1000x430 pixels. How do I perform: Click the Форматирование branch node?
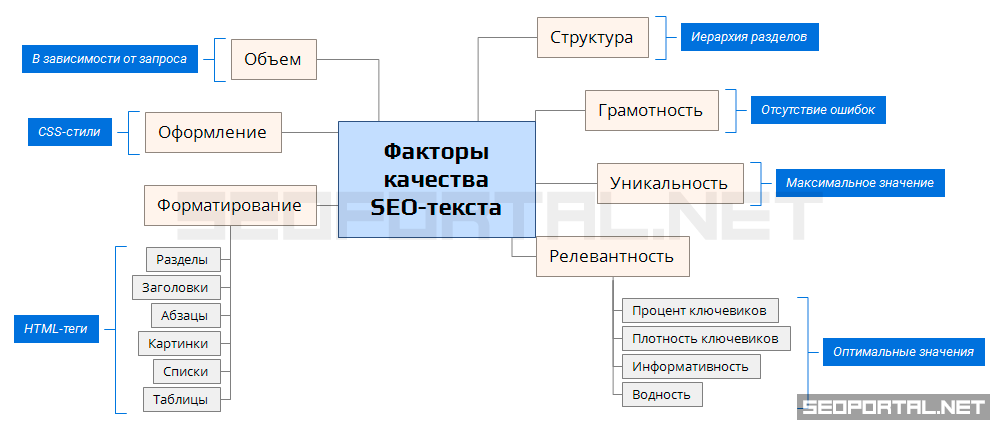[x=230, y=205]
